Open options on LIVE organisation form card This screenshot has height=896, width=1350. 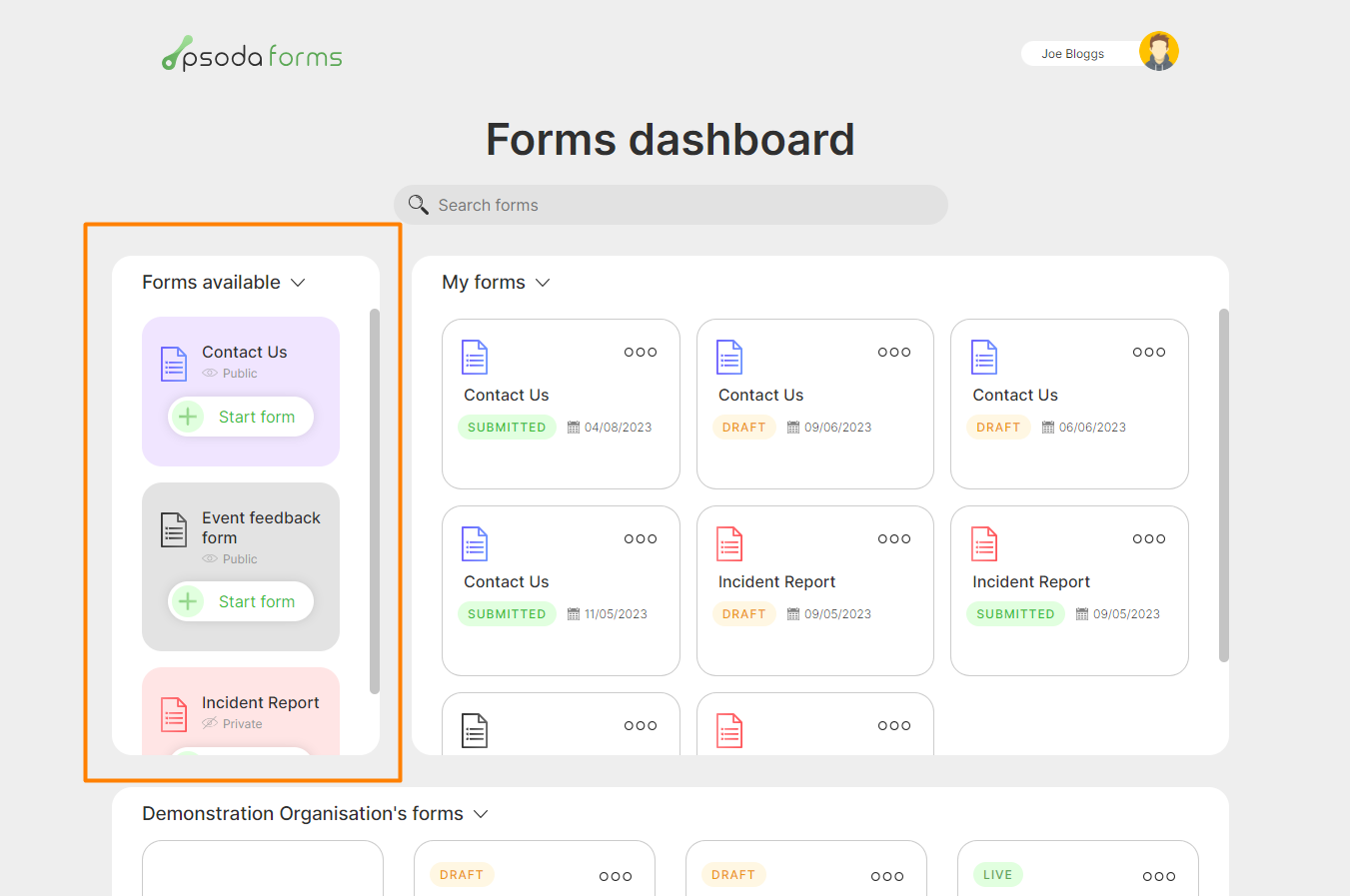point(1159,876)
